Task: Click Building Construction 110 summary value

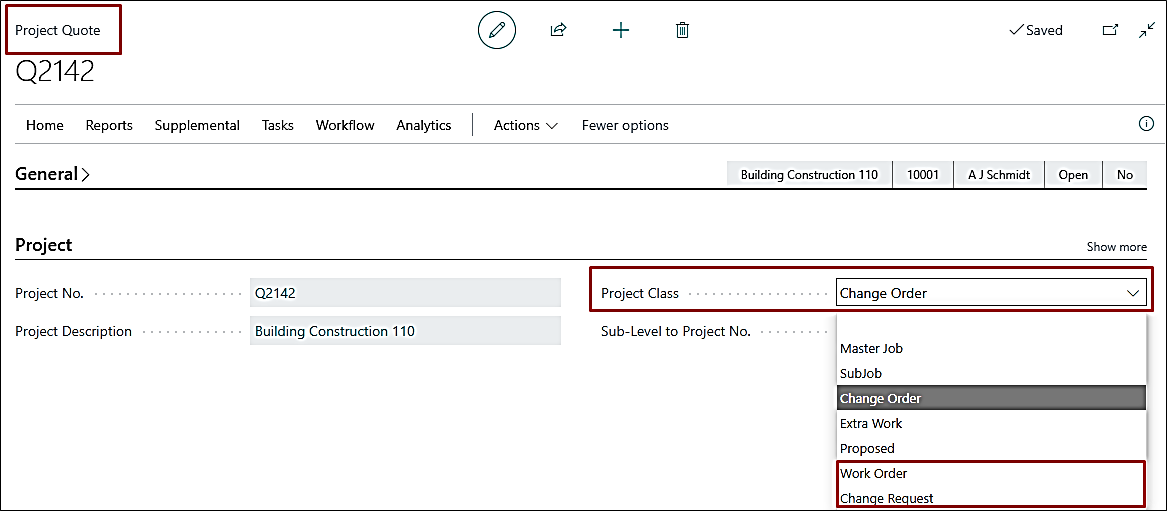Action: click(809, 175)
